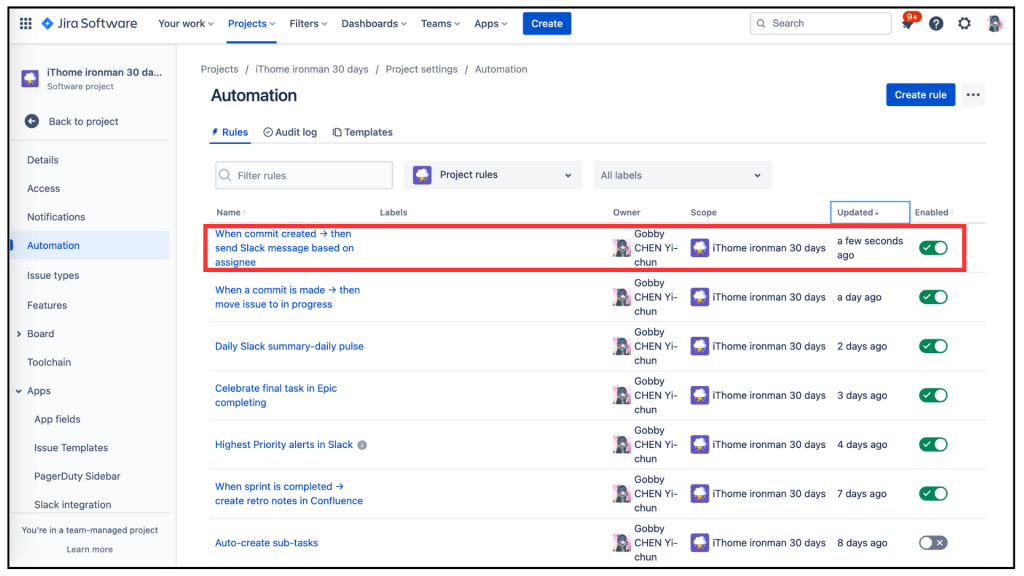
Task: Click the Jira Software logo
Action: click(89, 24)
